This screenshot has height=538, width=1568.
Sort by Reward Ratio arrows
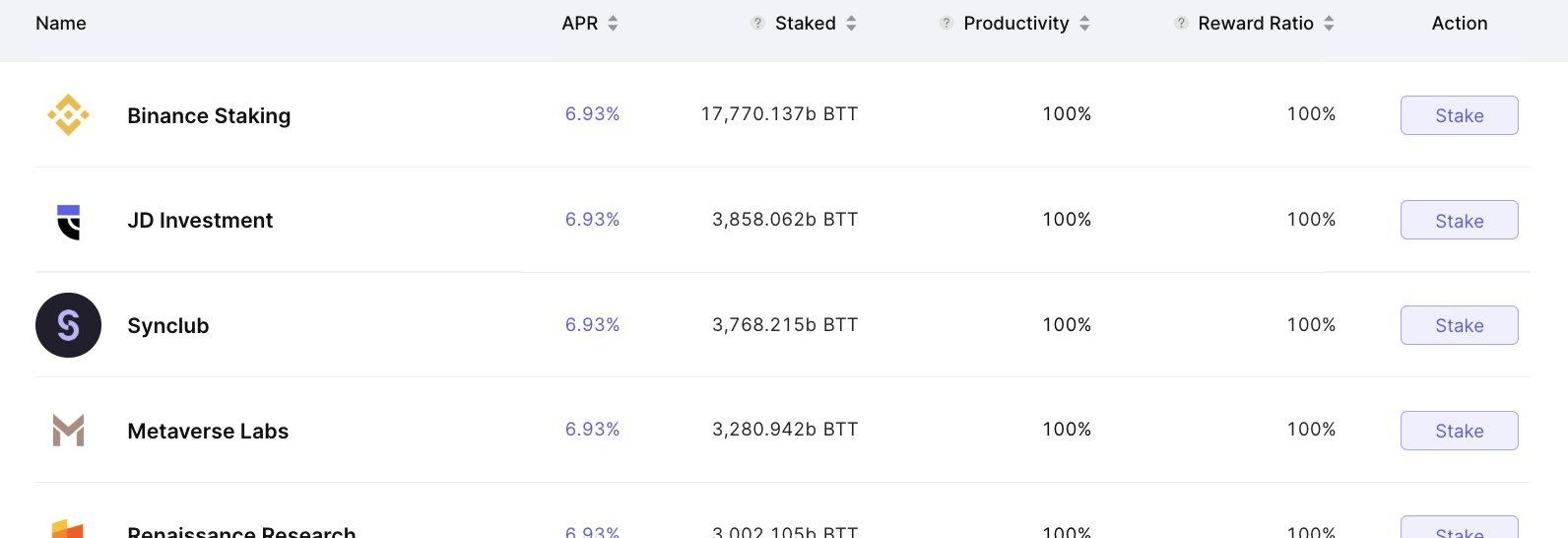click(1329, 23)
